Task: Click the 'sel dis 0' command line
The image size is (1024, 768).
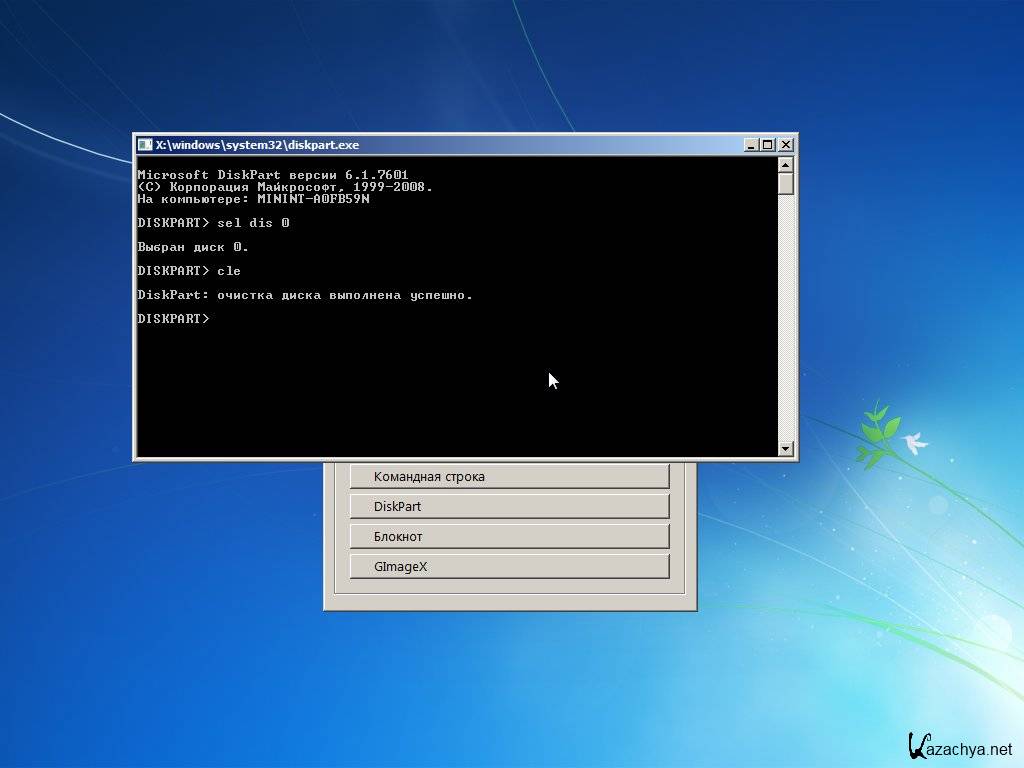Action: point(252,223)
